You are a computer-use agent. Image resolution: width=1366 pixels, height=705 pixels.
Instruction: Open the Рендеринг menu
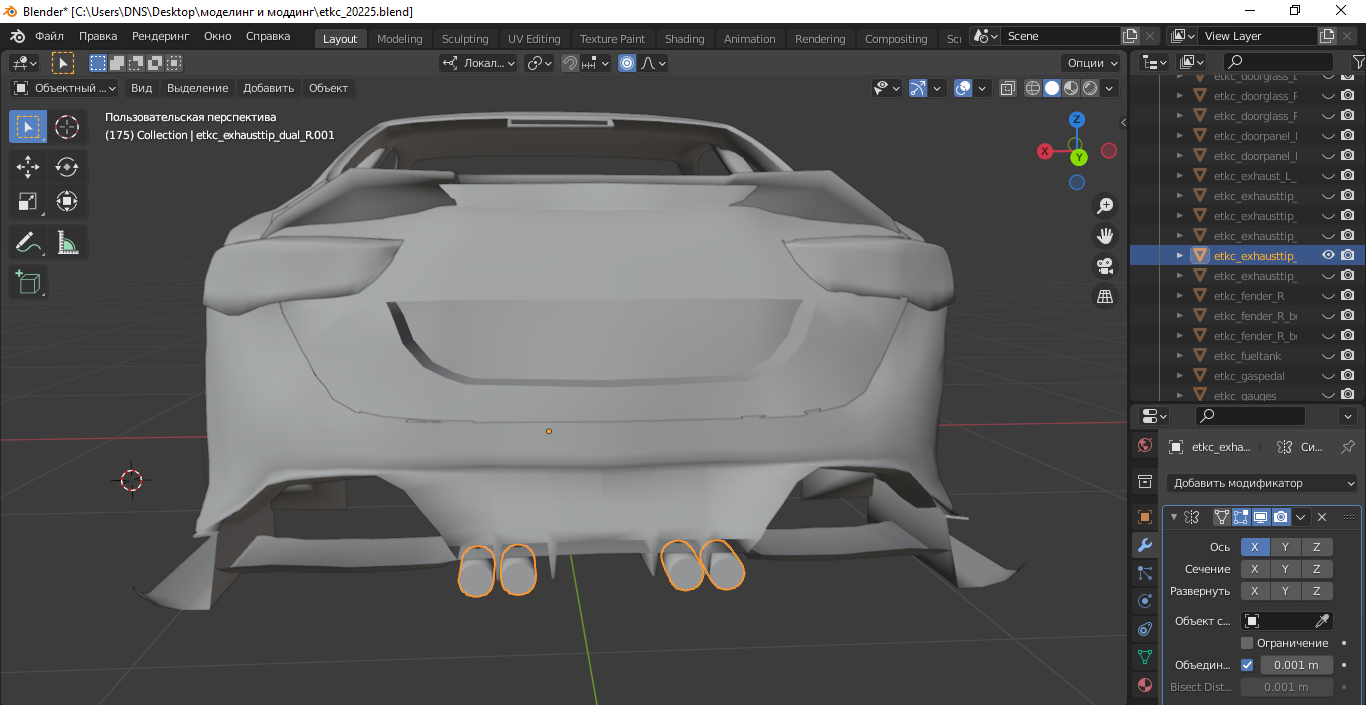(160, 36)
